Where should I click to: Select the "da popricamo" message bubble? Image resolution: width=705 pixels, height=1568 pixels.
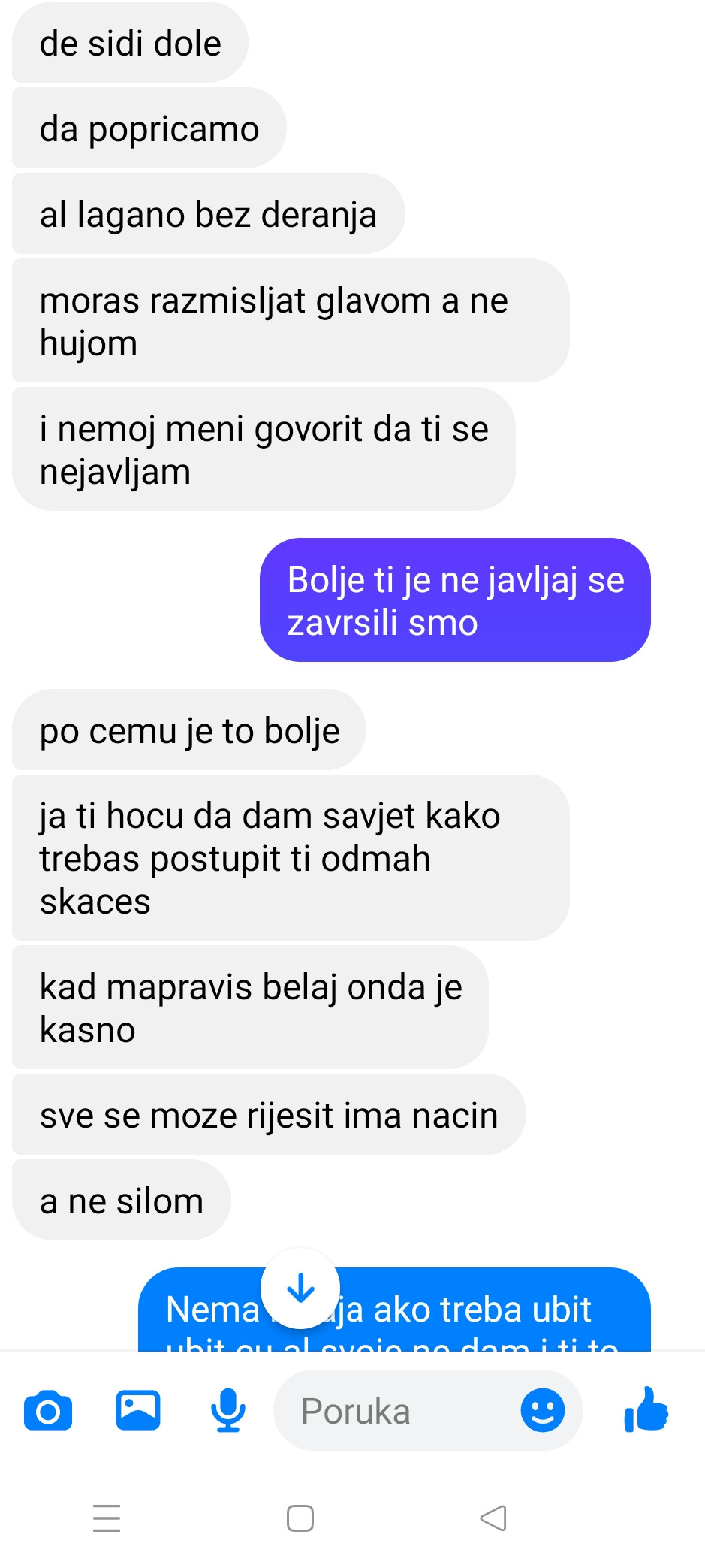[149, 128]
